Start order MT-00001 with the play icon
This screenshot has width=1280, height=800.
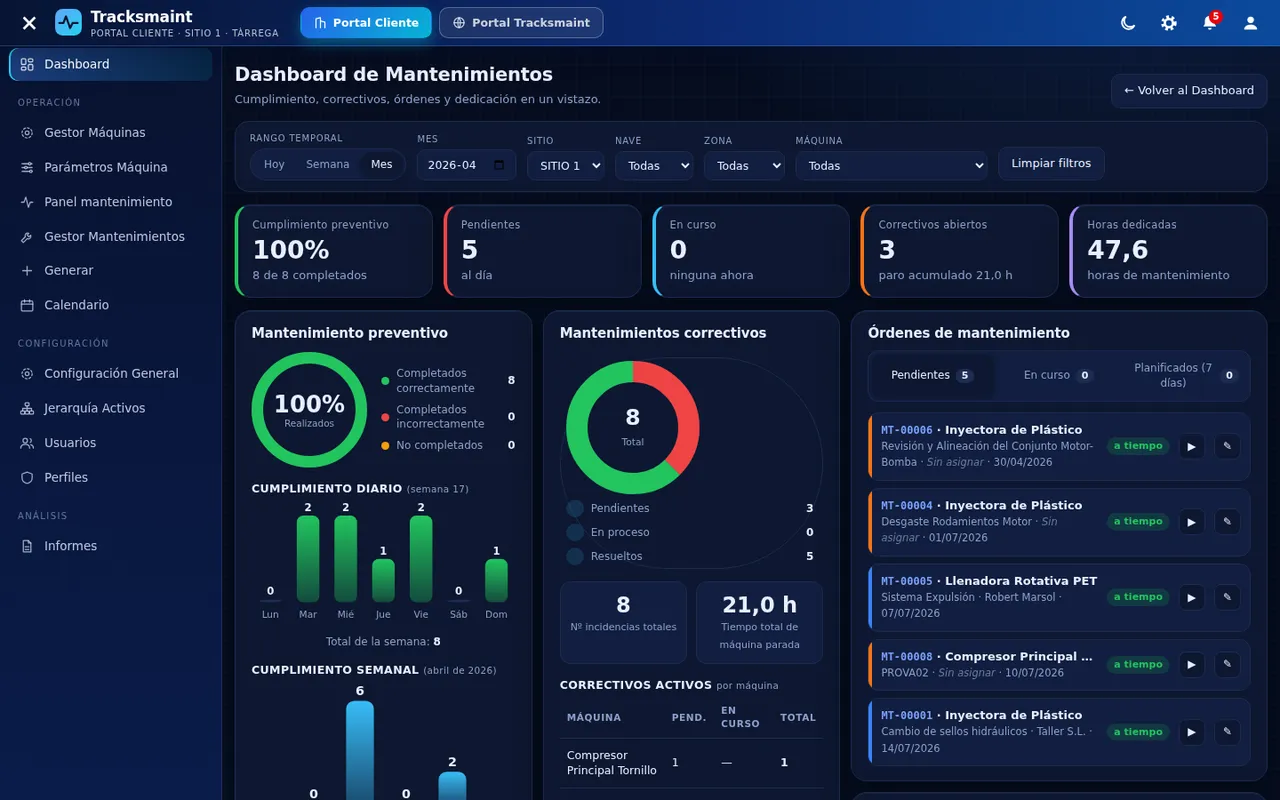(x=1191, y=732)
